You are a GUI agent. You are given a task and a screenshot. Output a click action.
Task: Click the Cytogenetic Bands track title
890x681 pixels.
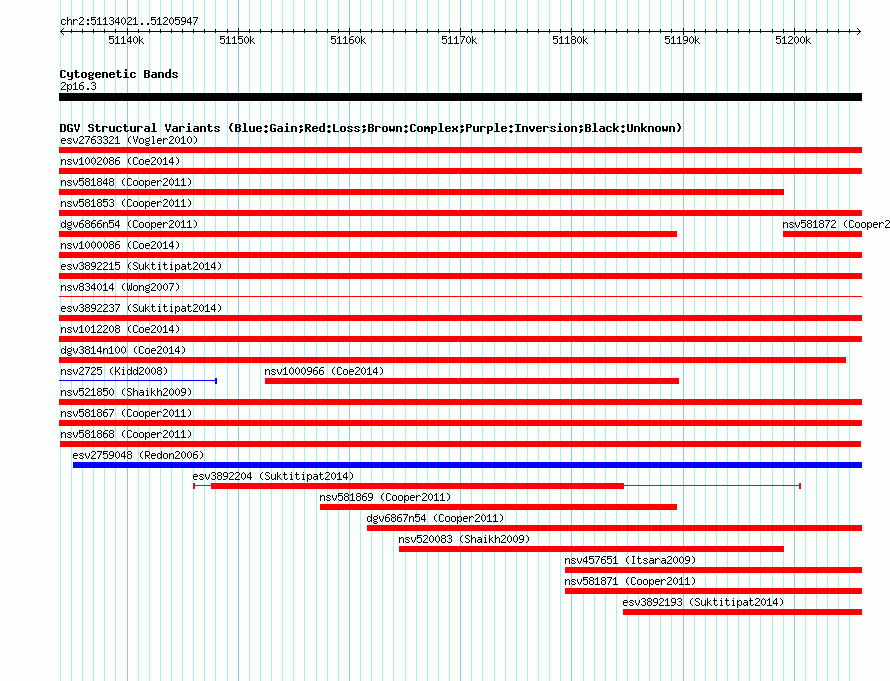tap(119, 74)
